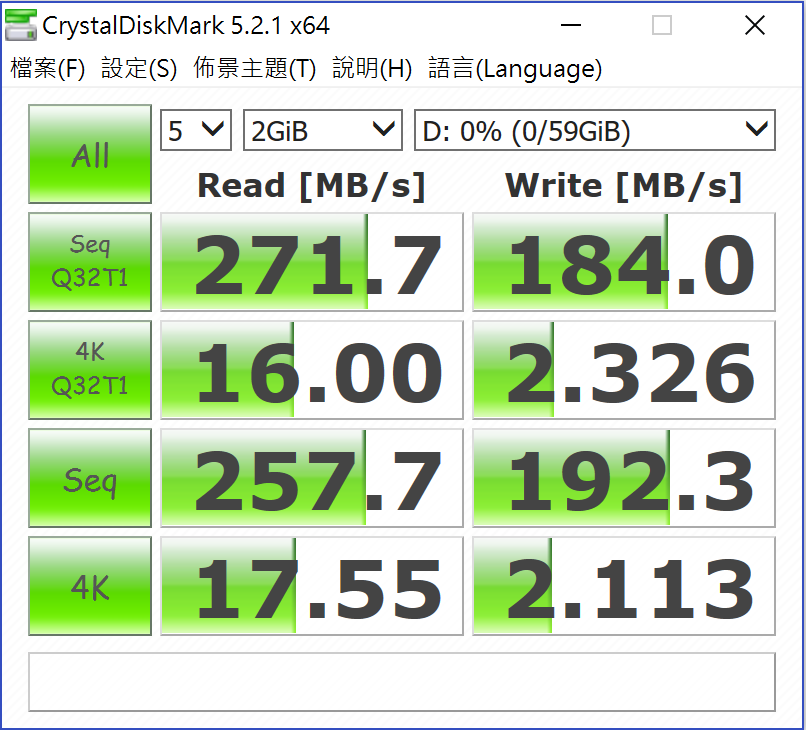806x730 pixels.
Task: Click the 4K Q32T1 write value 2.326
Action: 624,370
